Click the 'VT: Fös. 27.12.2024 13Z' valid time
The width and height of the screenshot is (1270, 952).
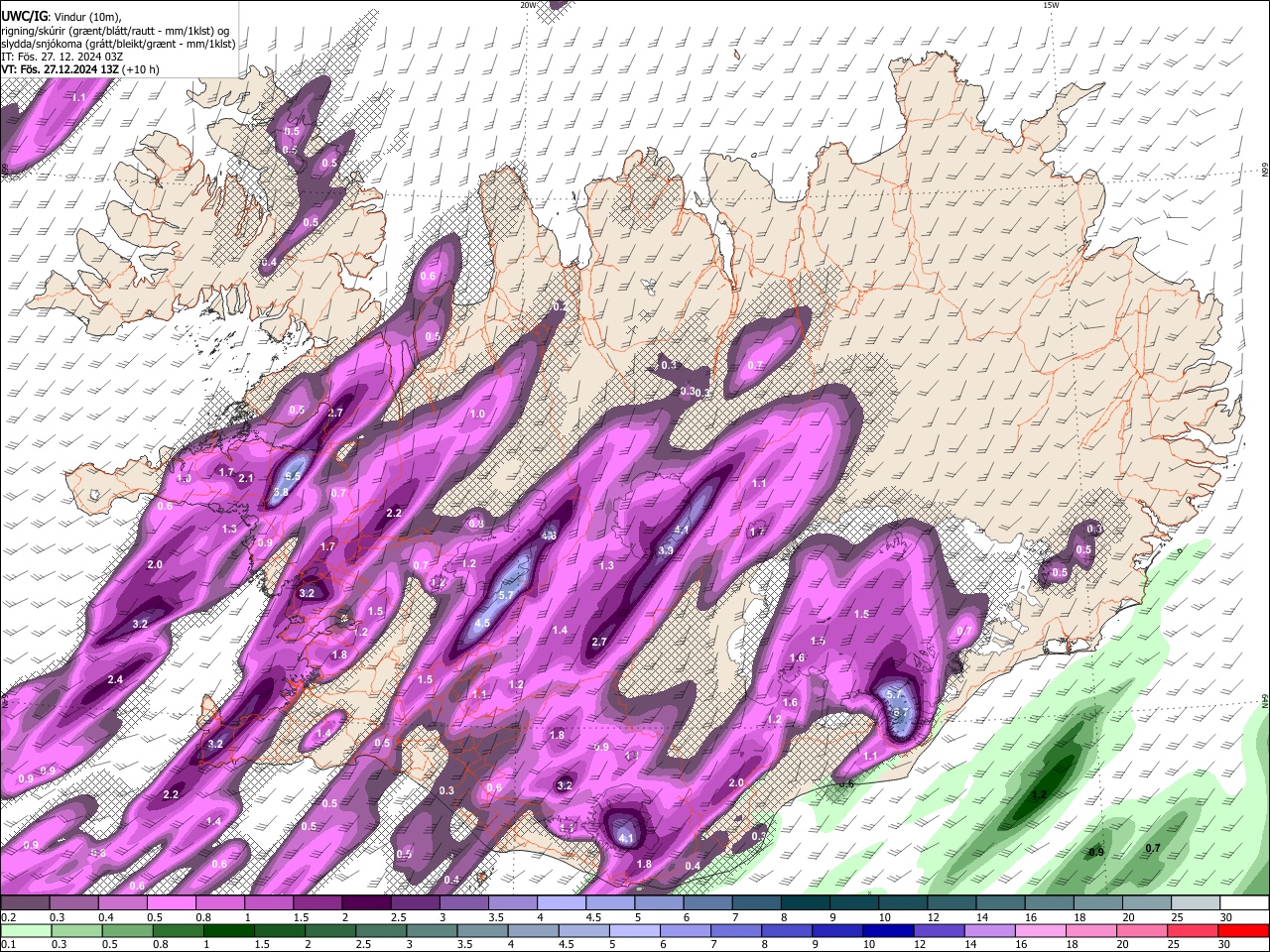point(60,69)
